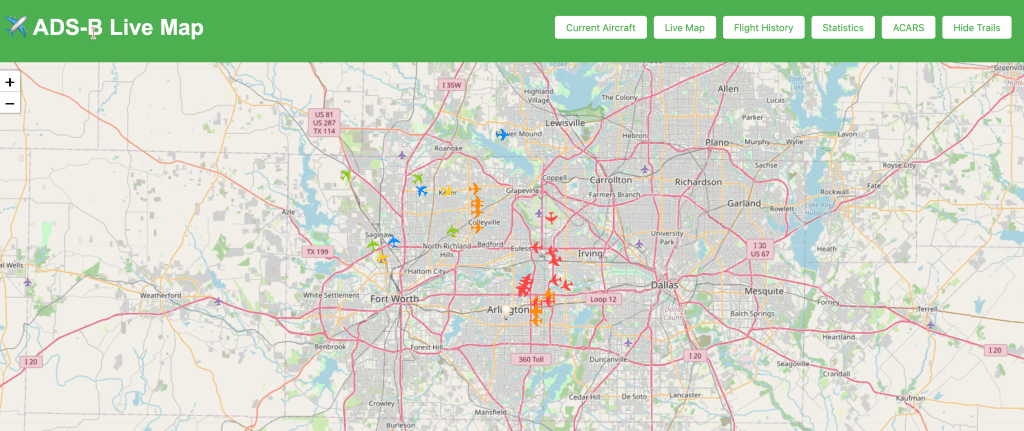
Task: Toggle the Hide Trails button
Action: pyautogui.click(x=976, y=27)
